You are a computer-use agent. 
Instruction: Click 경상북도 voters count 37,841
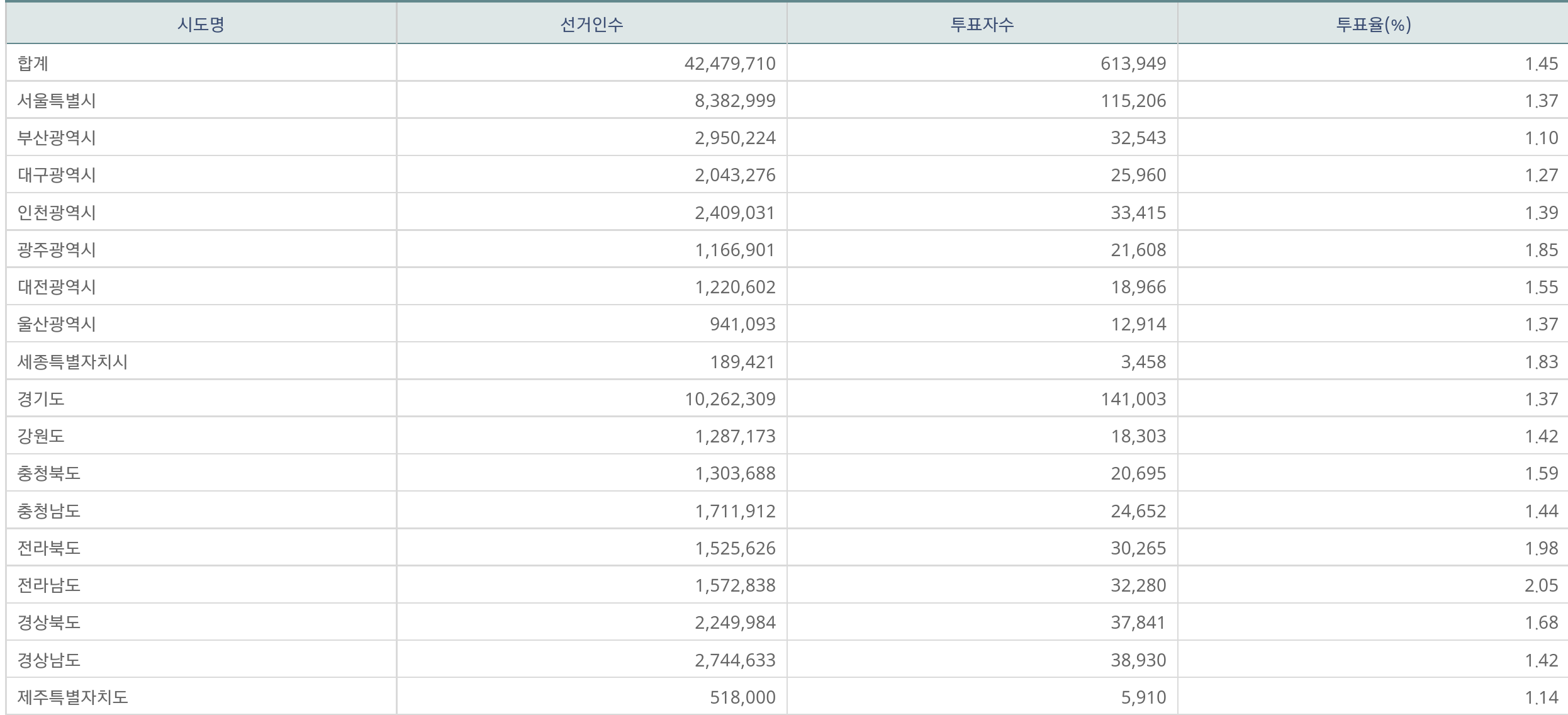pyautogui.click(x=1138, y=622)
